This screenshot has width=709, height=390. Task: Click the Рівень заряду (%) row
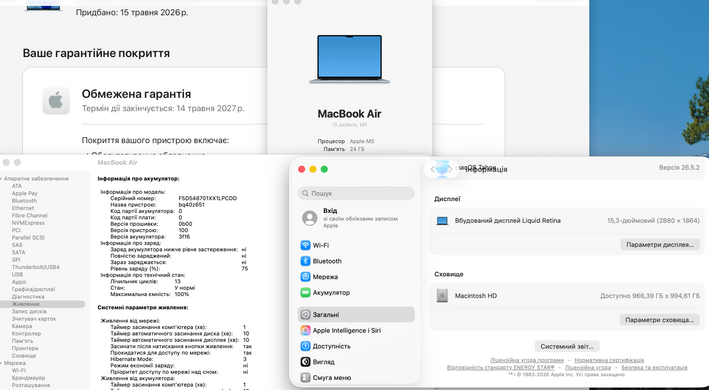(179, 268)
